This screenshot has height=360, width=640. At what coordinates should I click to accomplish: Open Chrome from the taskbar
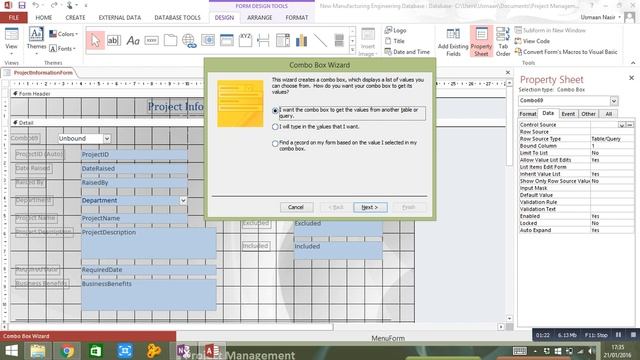pos(67,351)
